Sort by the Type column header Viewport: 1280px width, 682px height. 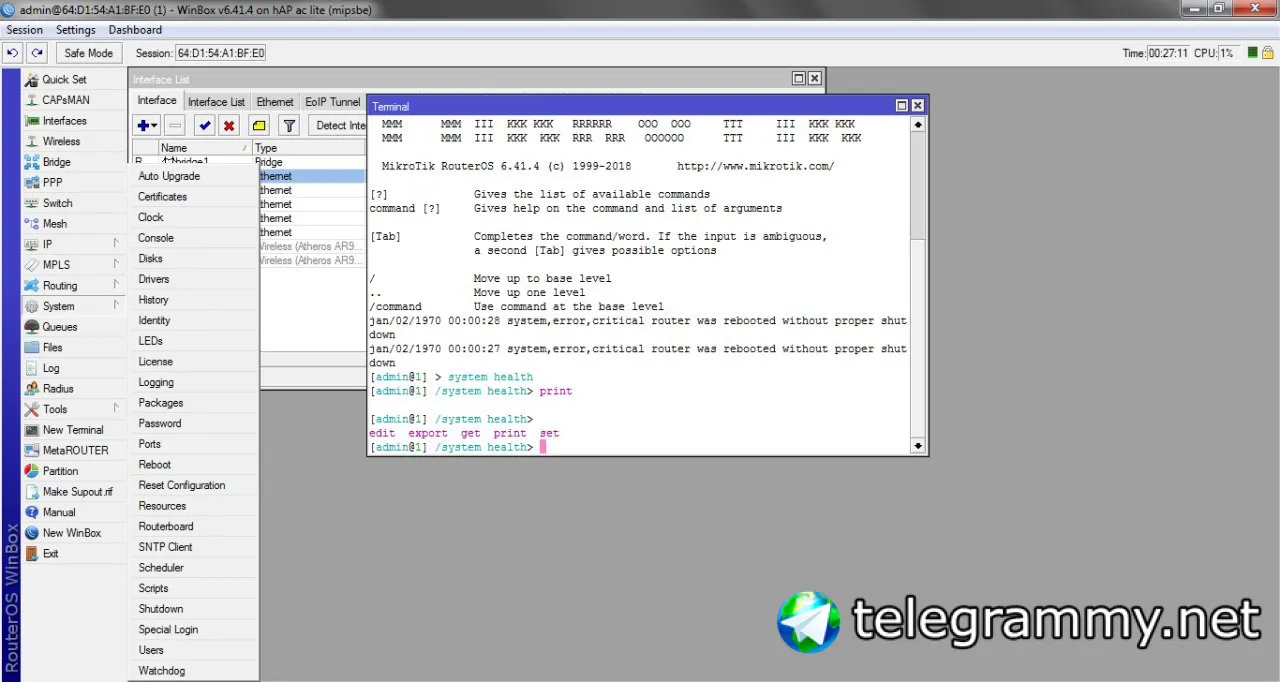pos(310,148)
